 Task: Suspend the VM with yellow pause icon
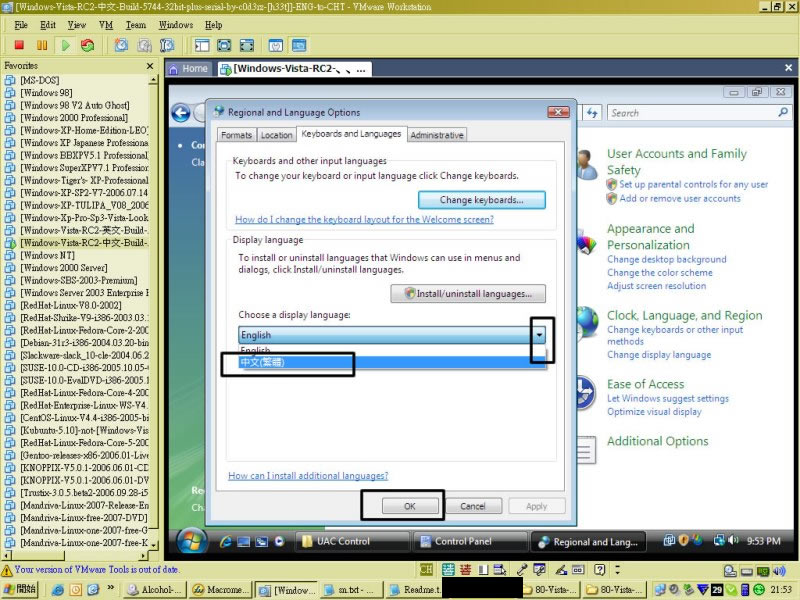(x=42, y=45)
